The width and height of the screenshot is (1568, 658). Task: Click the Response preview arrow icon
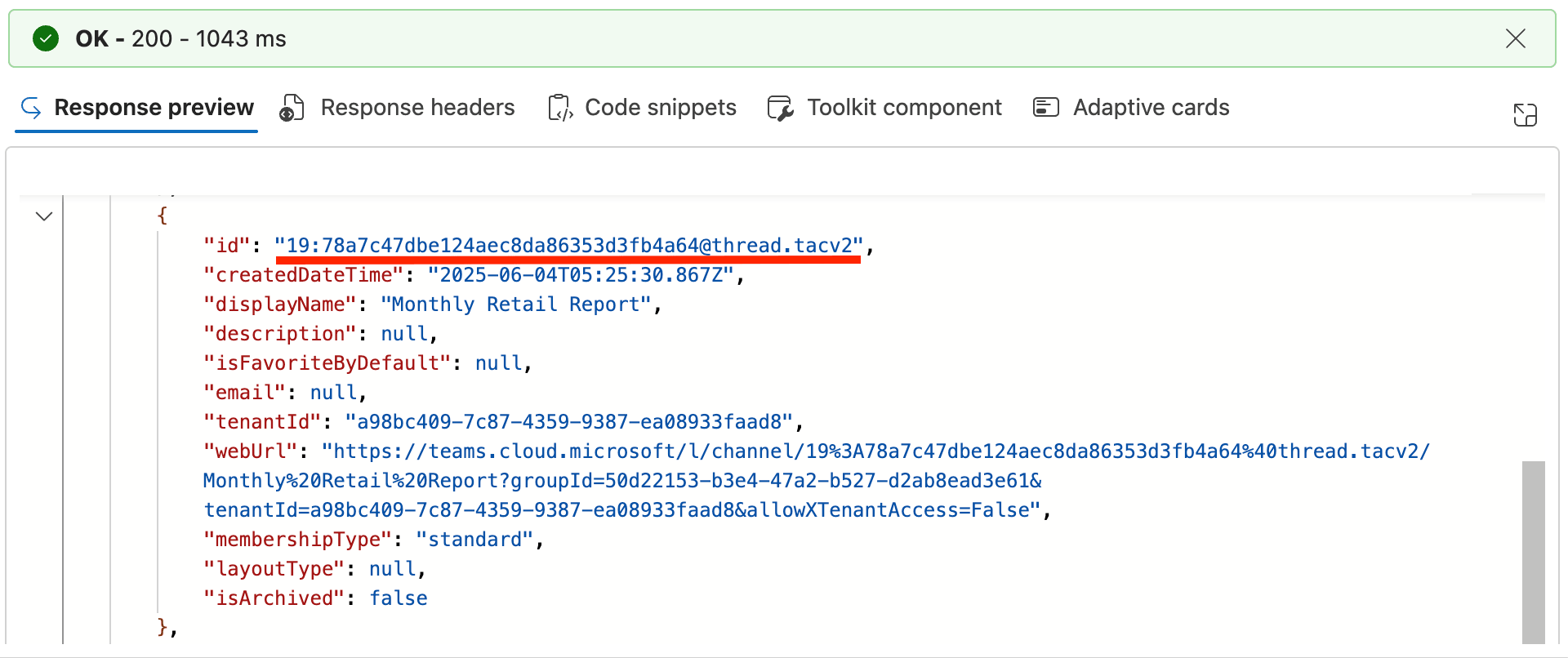coord(31,108)
